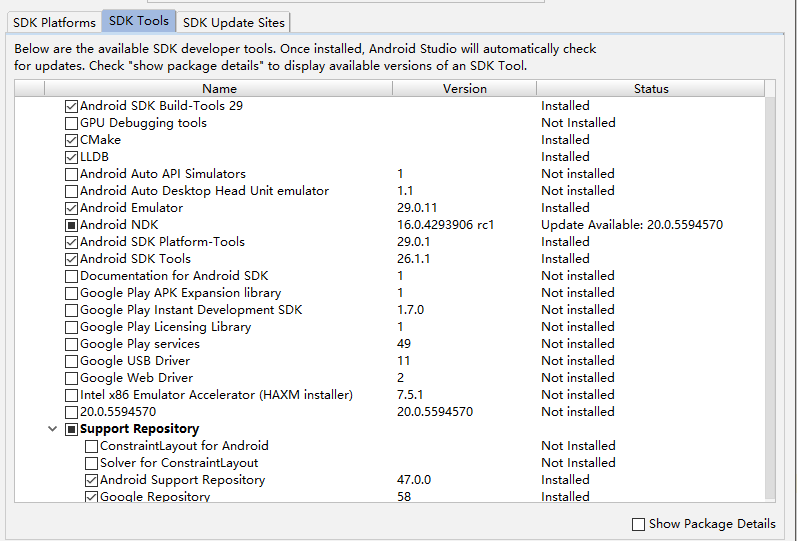The image size is (797, 541).
Task: Sort by the Version column header
Action: (x=464, y=89)
